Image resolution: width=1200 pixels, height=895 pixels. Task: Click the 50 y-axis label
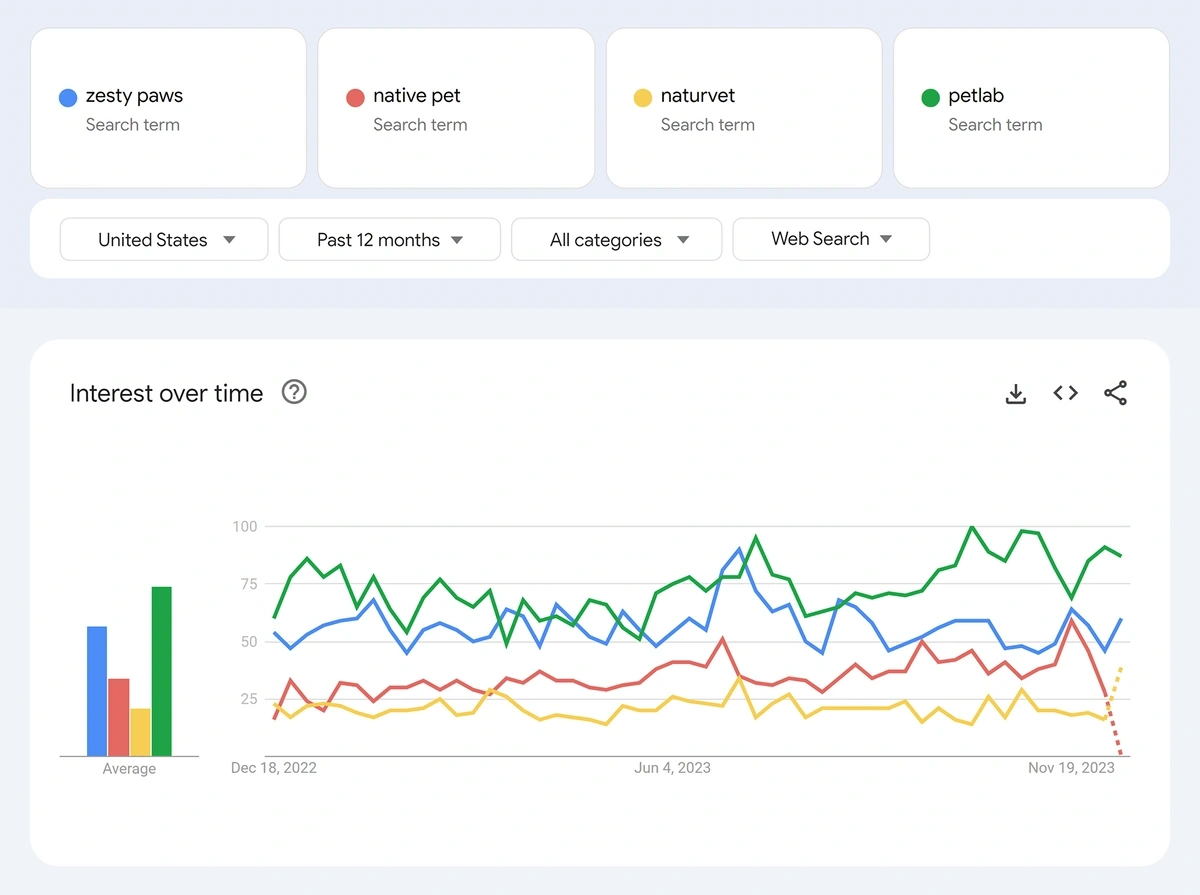249,641
